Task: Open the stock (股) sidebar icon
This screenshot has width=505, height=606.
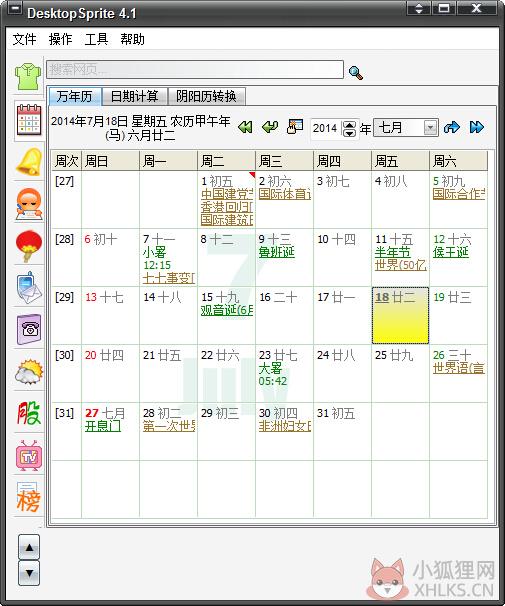Action: pos(29,413)
